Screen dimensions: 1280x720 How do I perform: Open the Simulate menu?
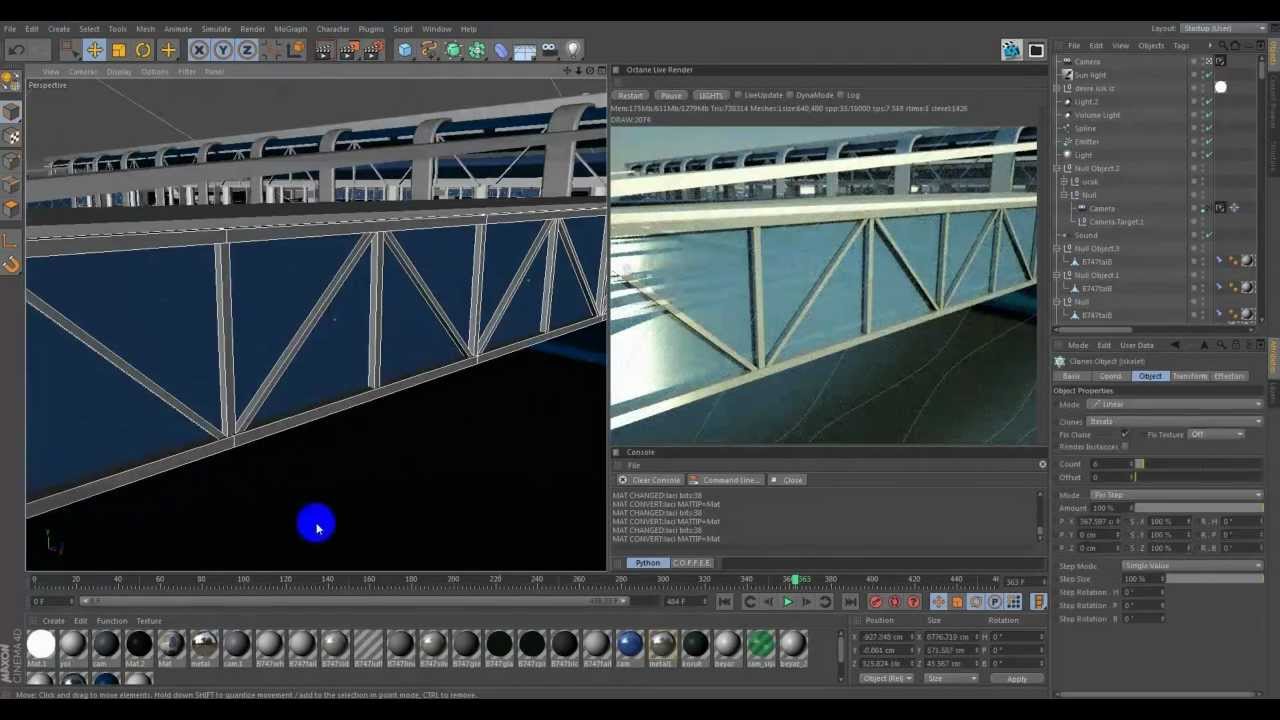[x=216, y=29]
